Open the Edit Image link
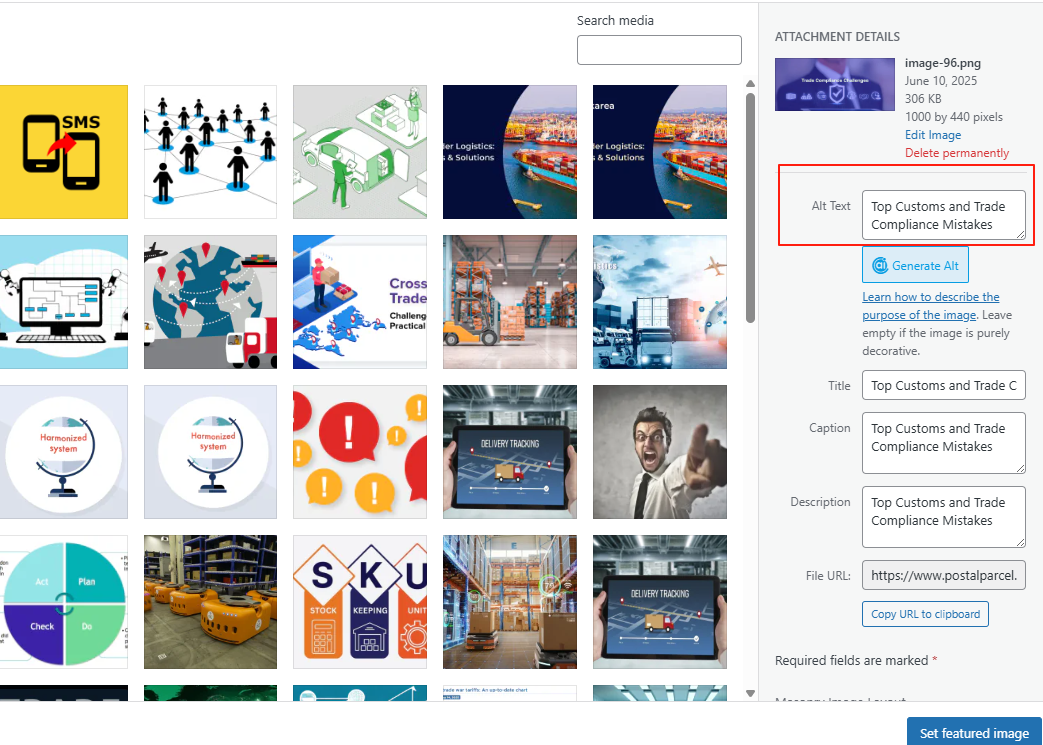Viewport: 1043px width, 745px height. pyautogui.click(x=932, y=135)
